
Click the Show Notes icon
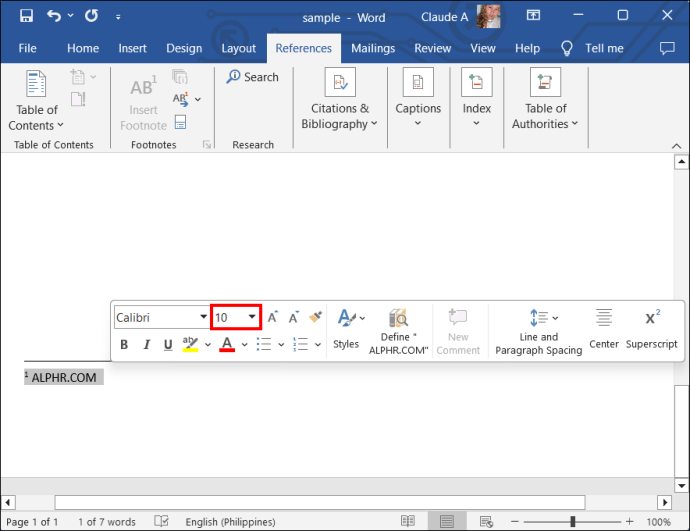[x=180, y=122]
